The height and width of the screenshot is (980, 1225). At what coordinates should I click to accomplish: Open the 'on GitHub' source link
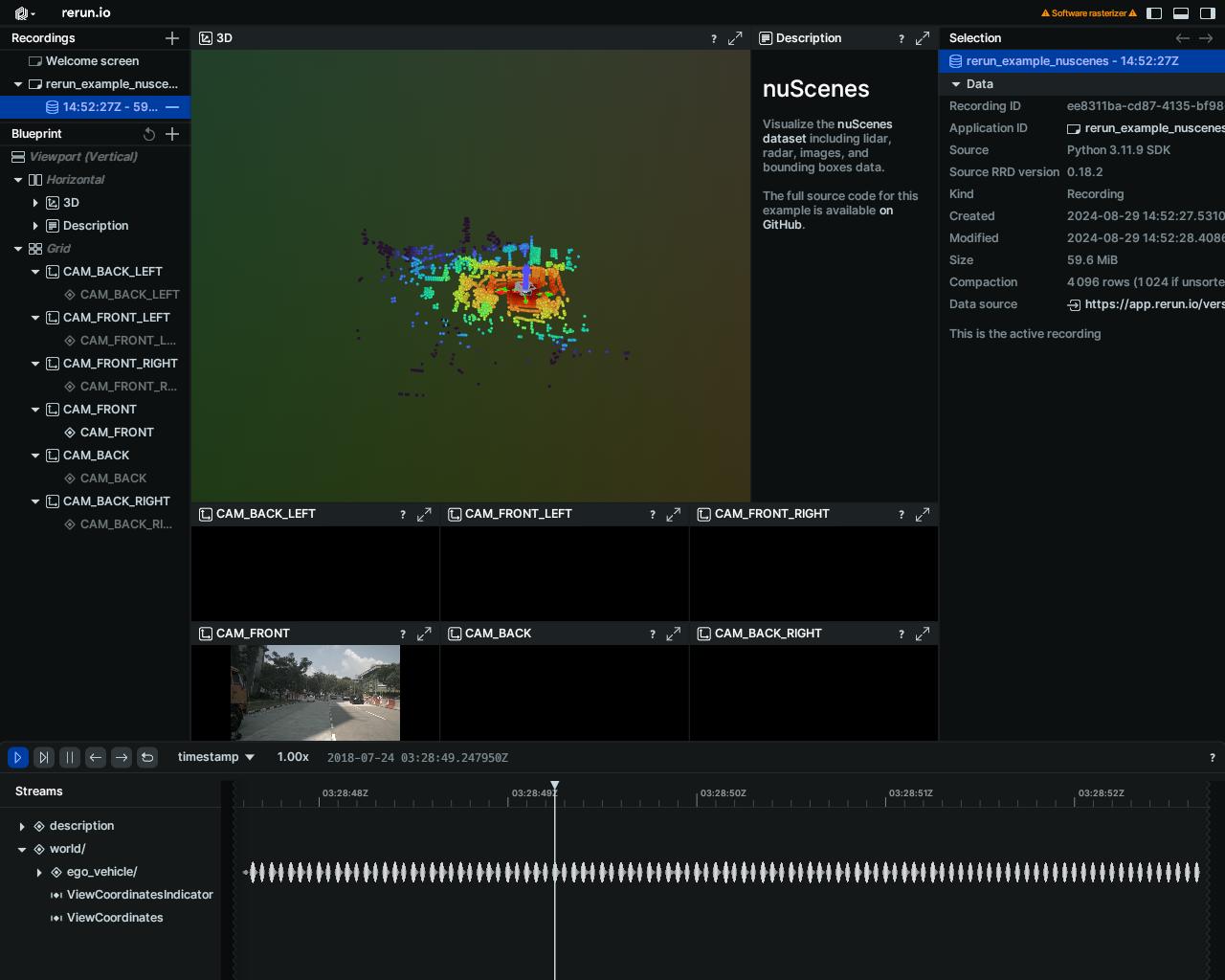click(x=828, y=217)
